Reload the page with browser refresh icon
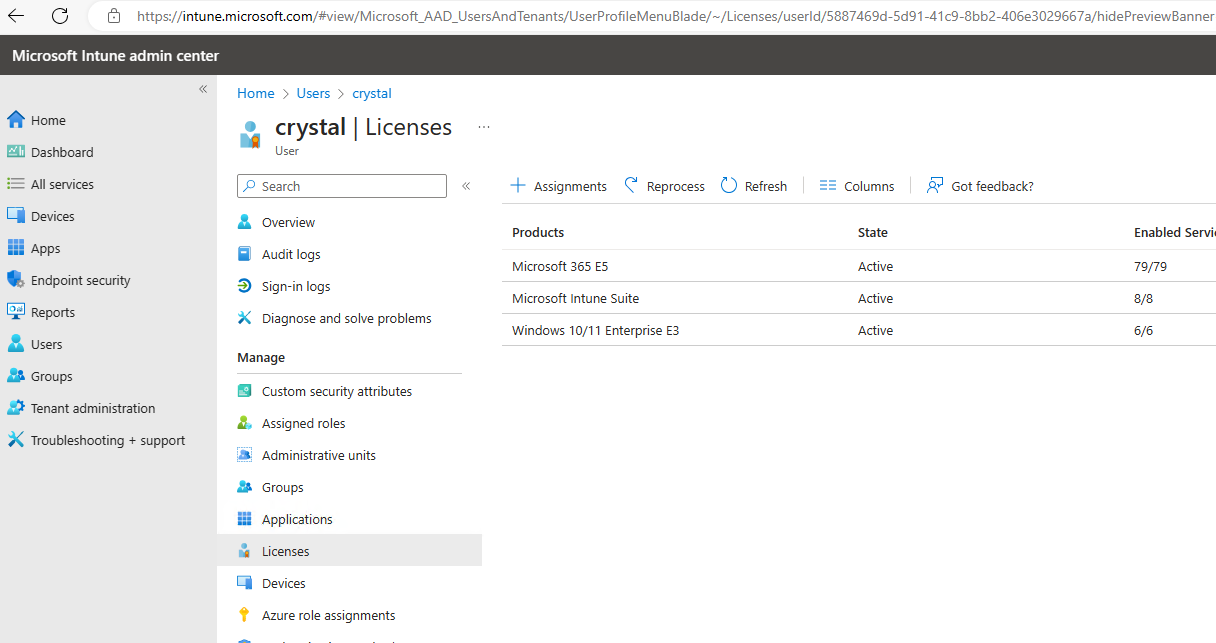 pyautogui.click(x=60, y=16)
